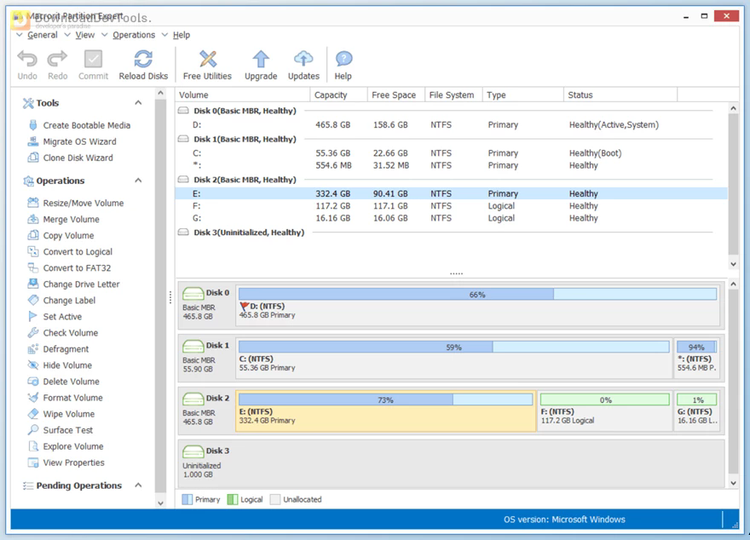Select the C: volume row
The height and width of the screenshot is (540, 750).
click(452, 154)
